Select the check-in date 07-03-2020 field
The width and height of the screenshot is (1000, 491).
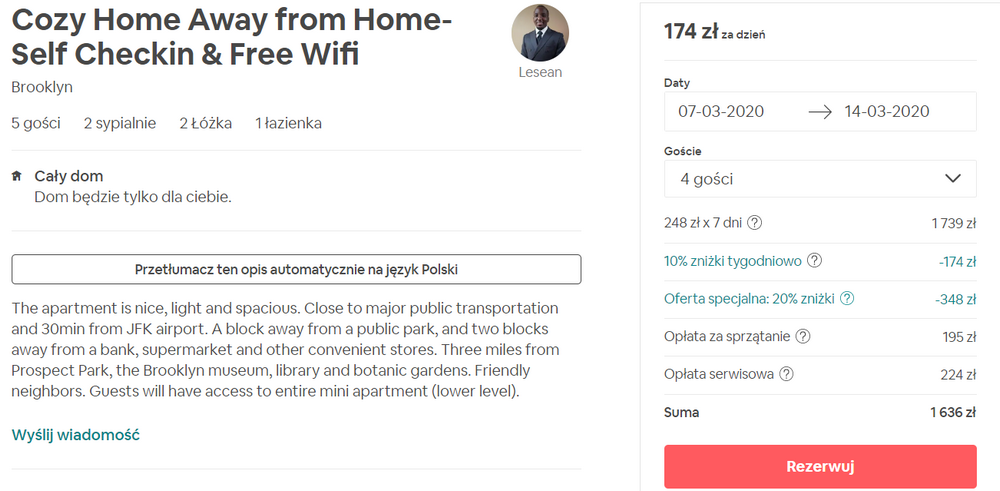[721, 112]
